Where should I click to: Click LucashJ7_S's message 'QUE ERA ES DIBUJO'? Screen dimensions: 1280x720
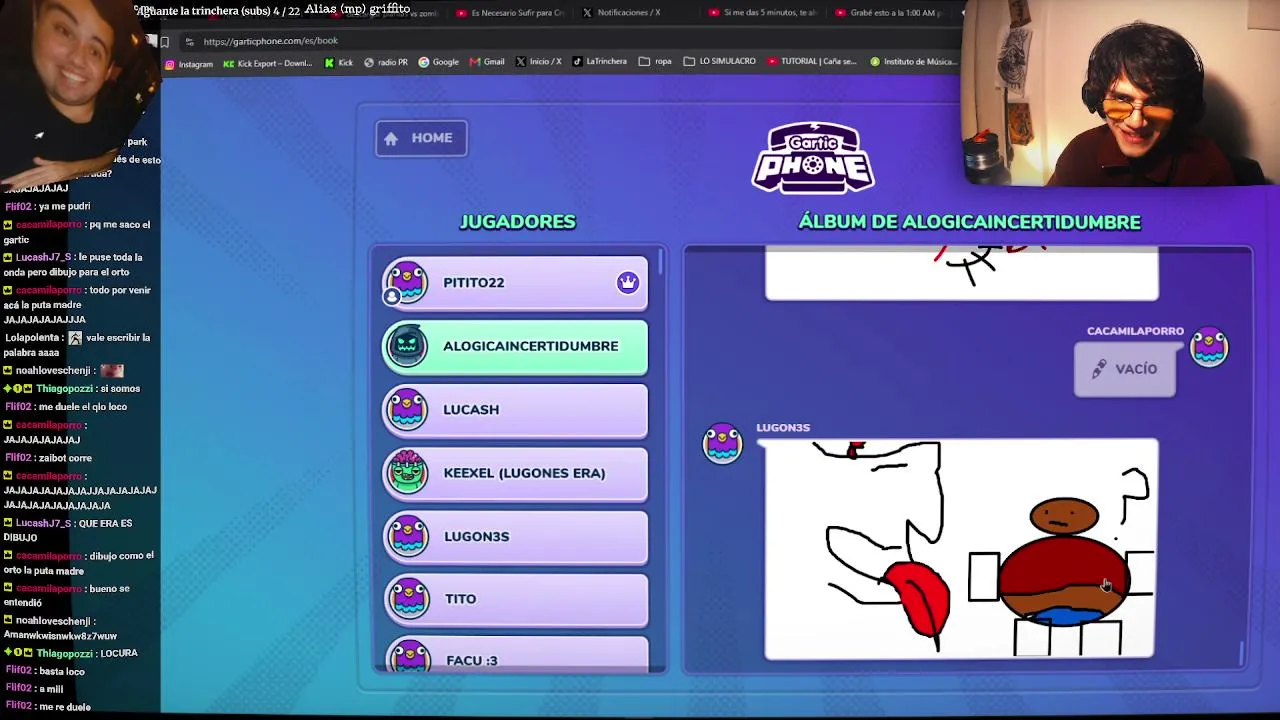point(68,530)
